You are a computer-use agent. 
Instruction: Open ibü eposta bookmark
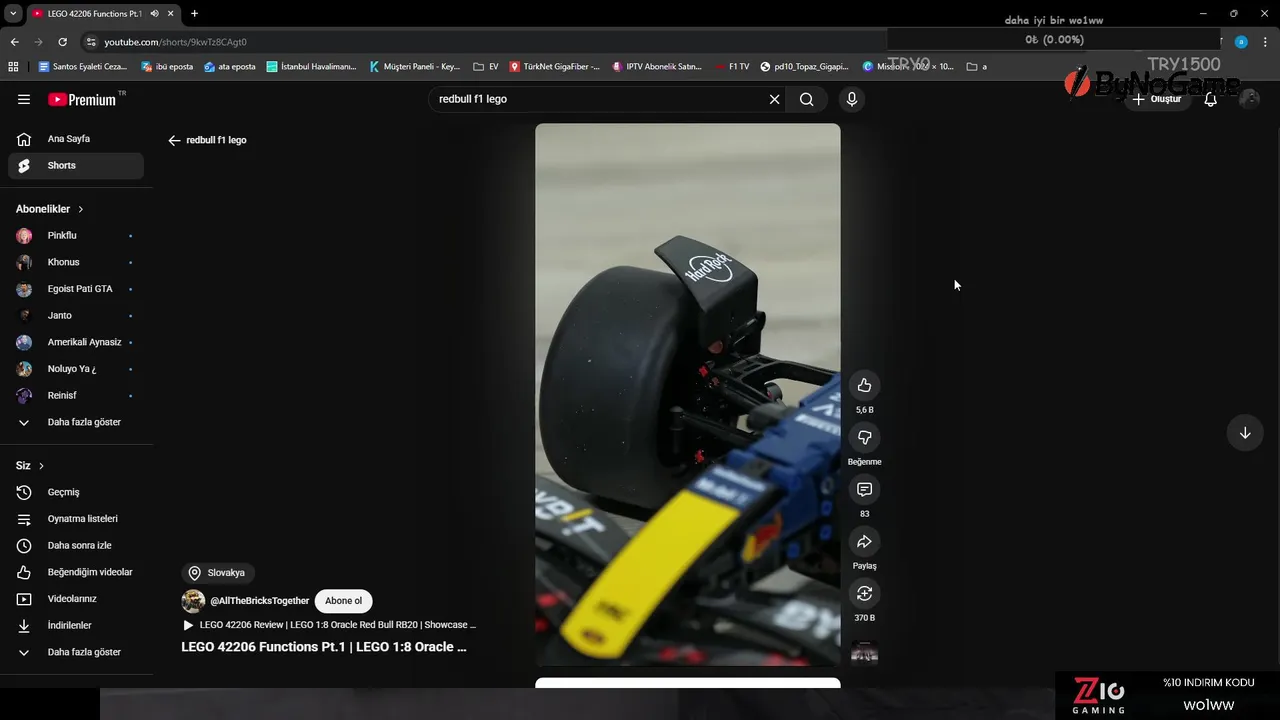(167, 67)
